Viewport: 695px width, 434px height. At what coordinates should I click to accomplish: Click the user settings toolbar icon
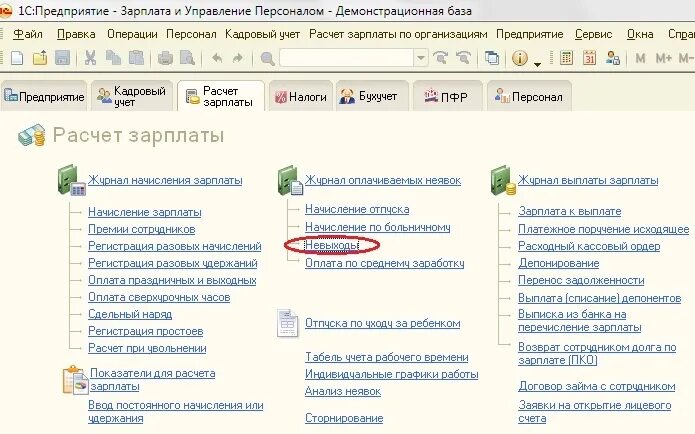click(x=613, y=58)
